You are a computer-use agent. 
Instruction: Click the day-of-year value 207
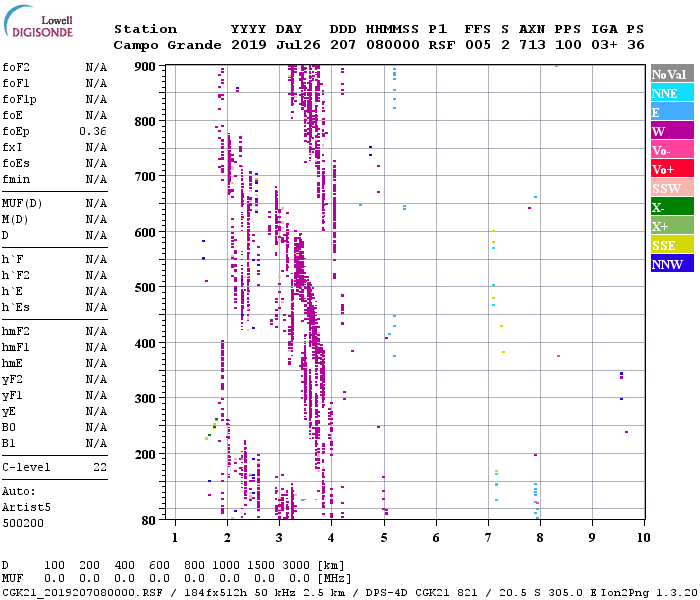[343, 45]
